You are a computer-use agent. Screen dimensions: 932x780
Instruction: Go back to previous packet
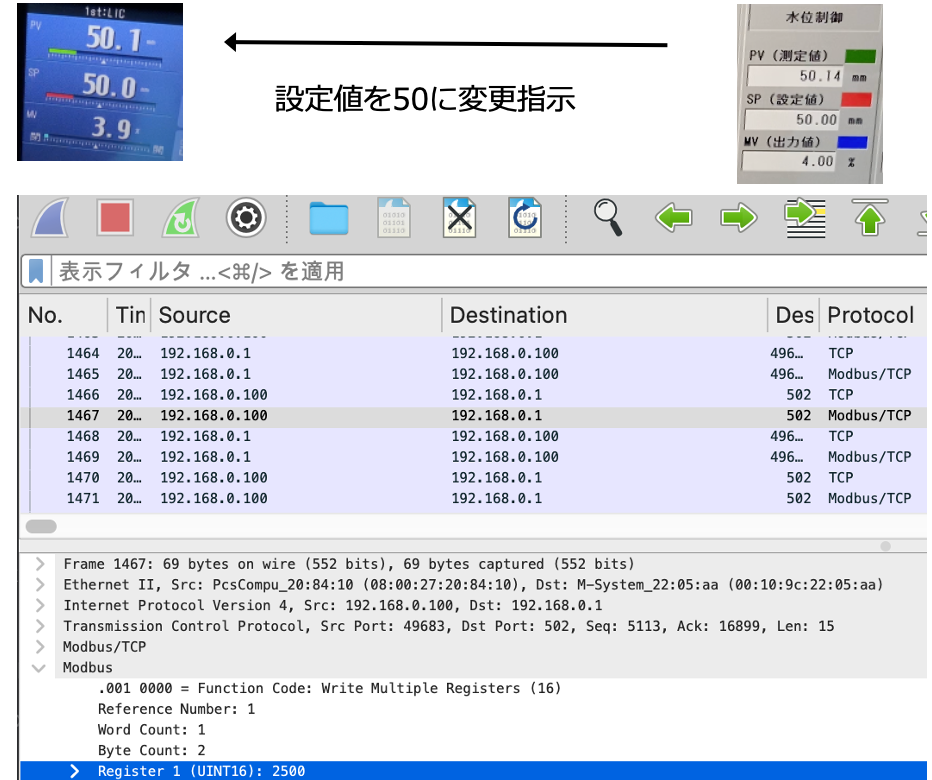pos(673,218)
